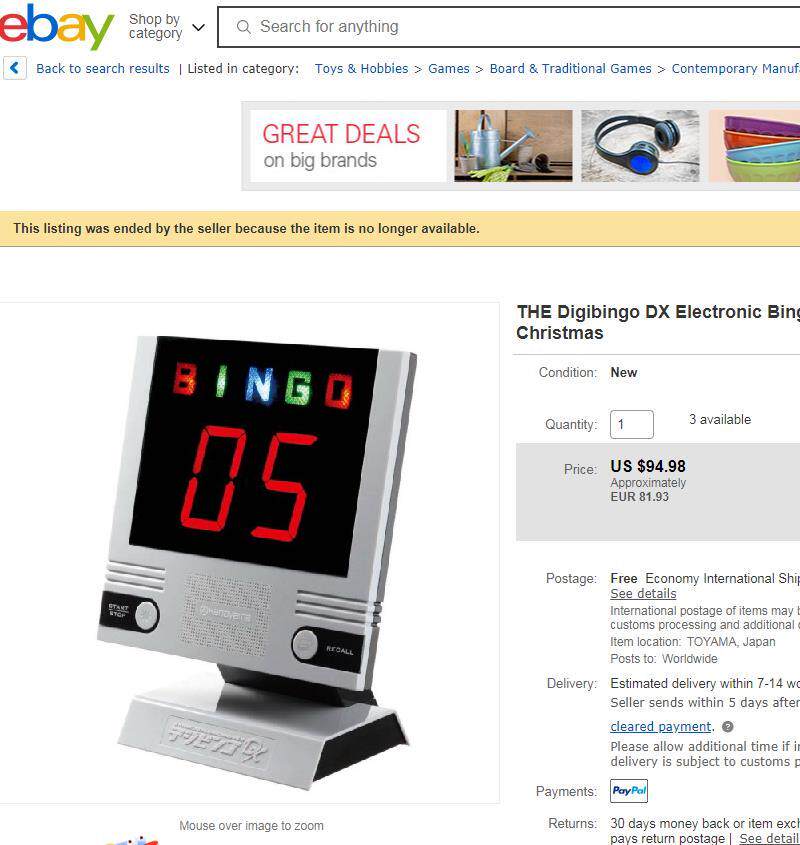Open See details for postage
The height and width of the screenshot is (845, 800).
(643, 593)
